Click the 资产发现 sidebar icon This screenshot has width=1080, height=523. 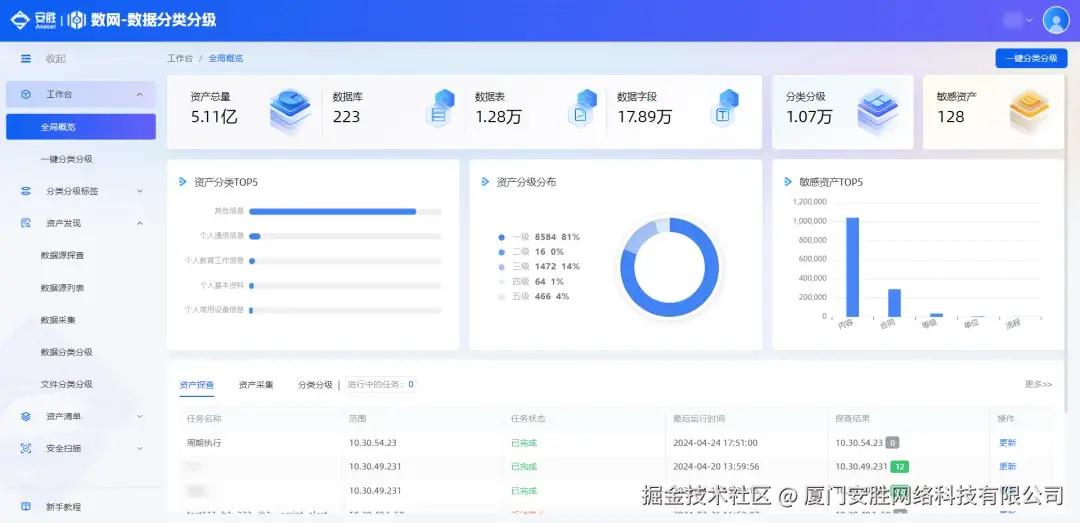click(26, 223)
